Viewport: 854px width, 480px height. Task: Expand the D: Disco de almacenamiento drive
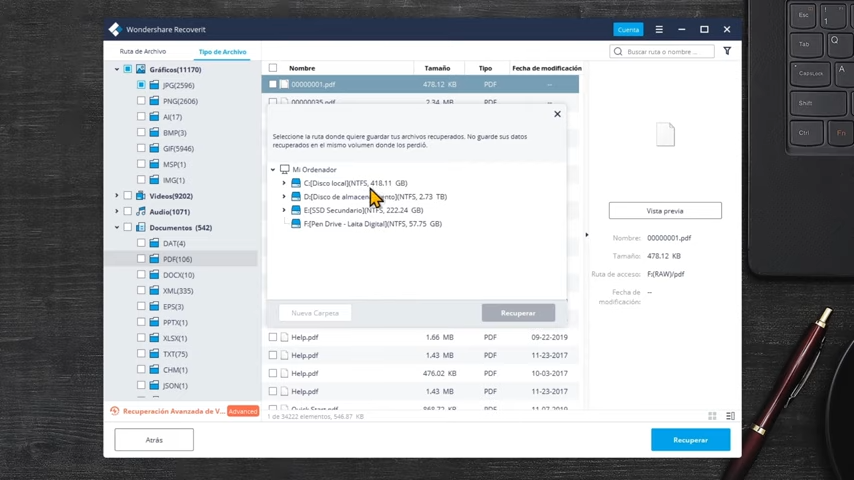point(284,196)
